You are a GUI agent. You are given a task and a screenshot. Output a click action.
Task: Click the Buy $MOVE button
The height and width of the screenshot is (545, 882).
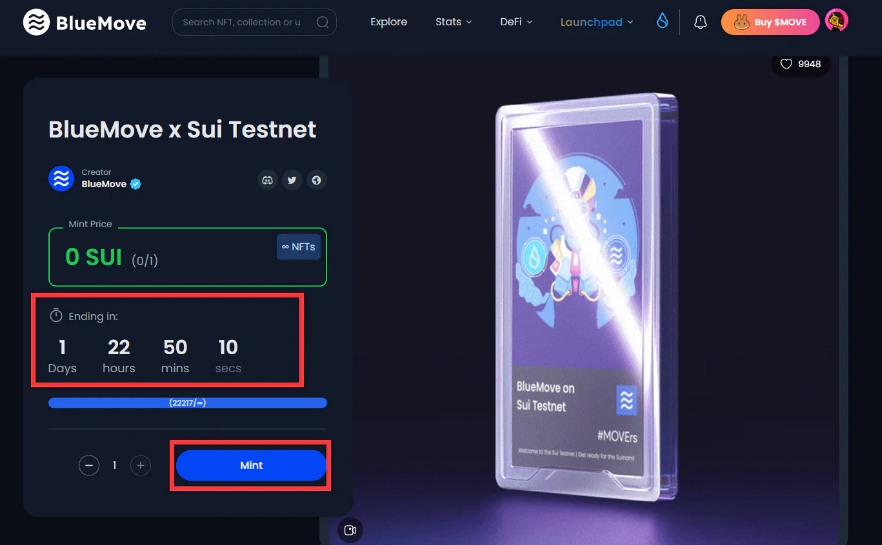pos(770,22)
